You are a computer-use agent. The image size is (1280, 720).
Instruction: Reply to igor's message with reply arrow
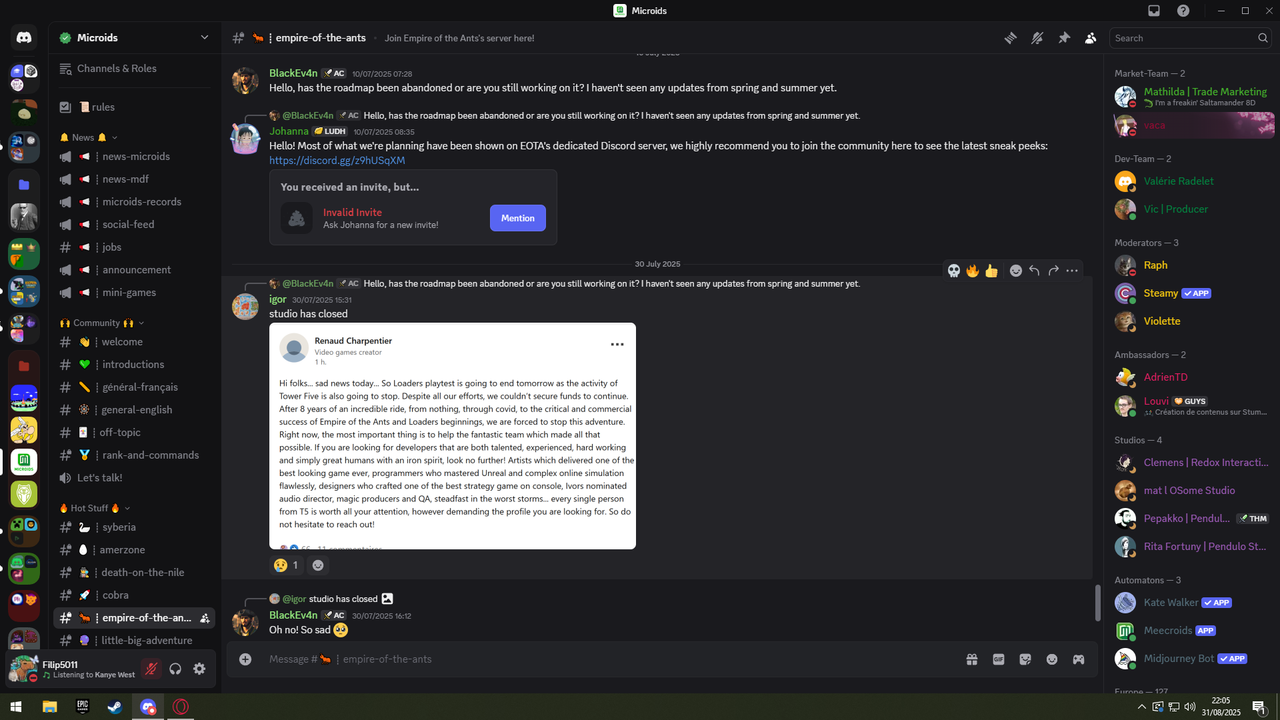click(1034, 271)
